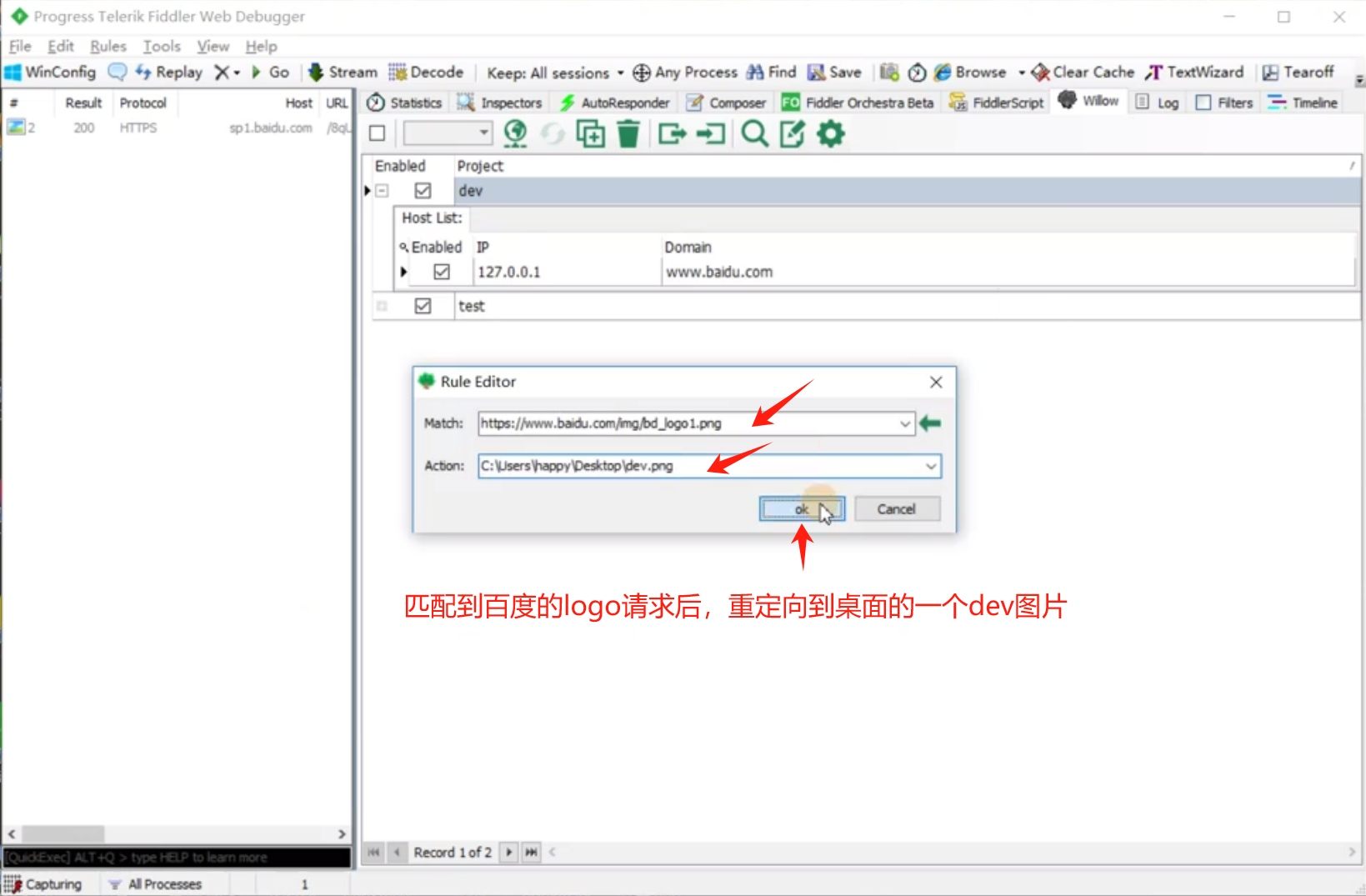Click the session list horizontal scrollbar thumb
1366x896 pixels.
[63, 833]
